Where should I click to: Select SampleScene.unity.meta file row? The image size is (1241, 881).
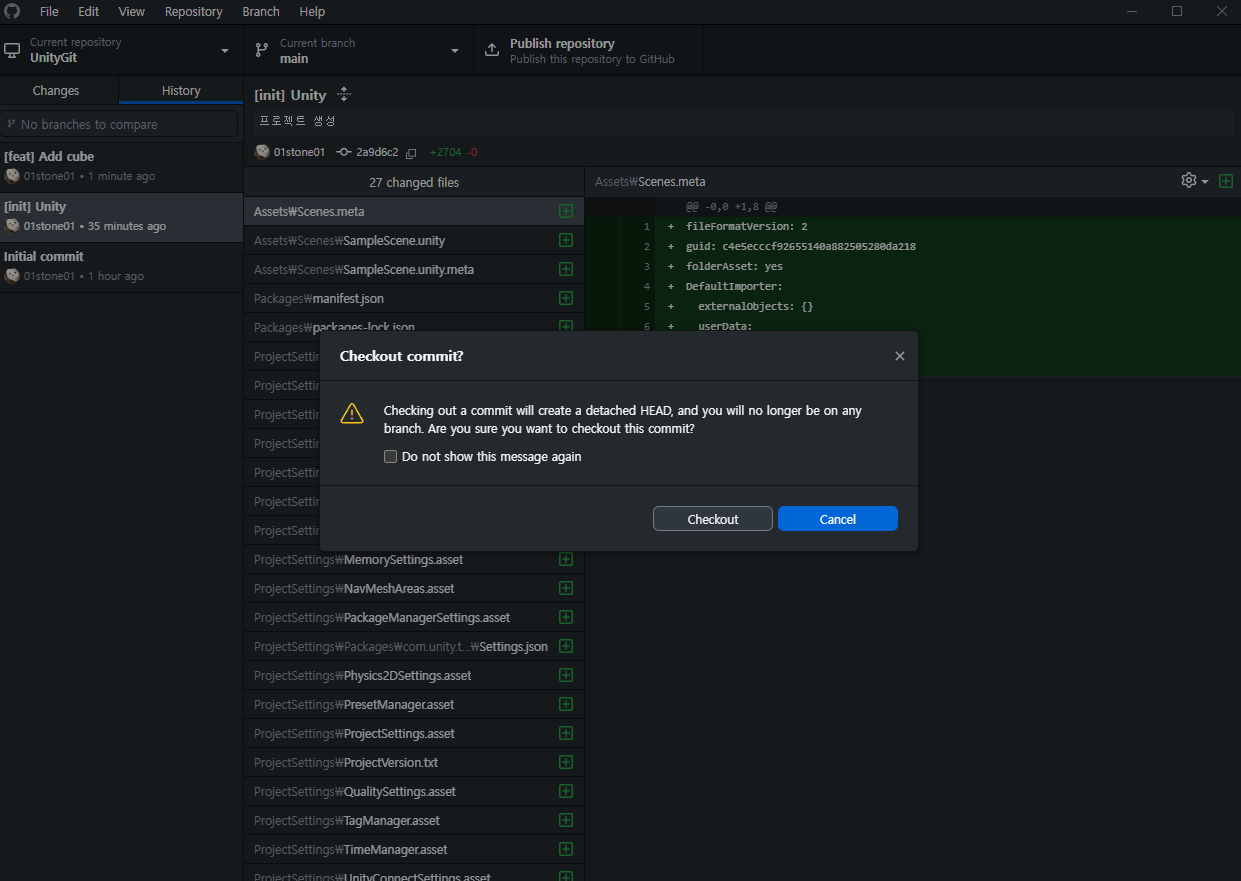[414, 269]
